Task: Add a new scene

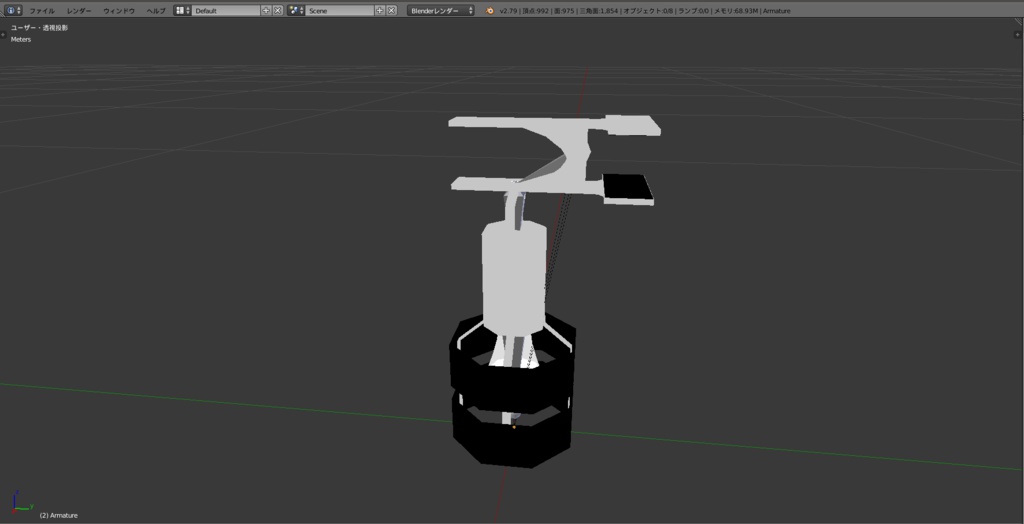Action: (x=379, y=10)
